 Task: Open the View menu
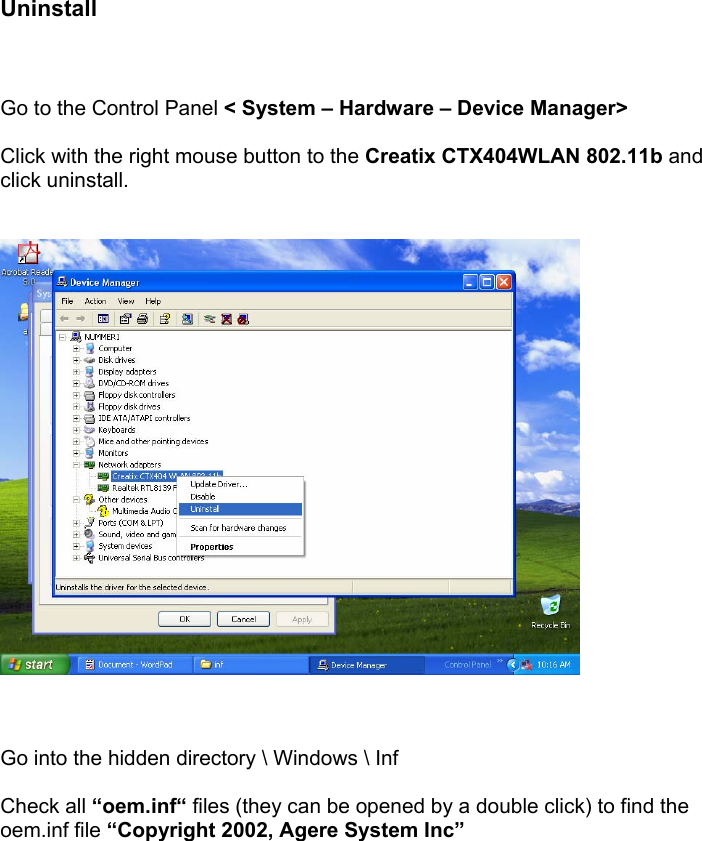point(125,301)
